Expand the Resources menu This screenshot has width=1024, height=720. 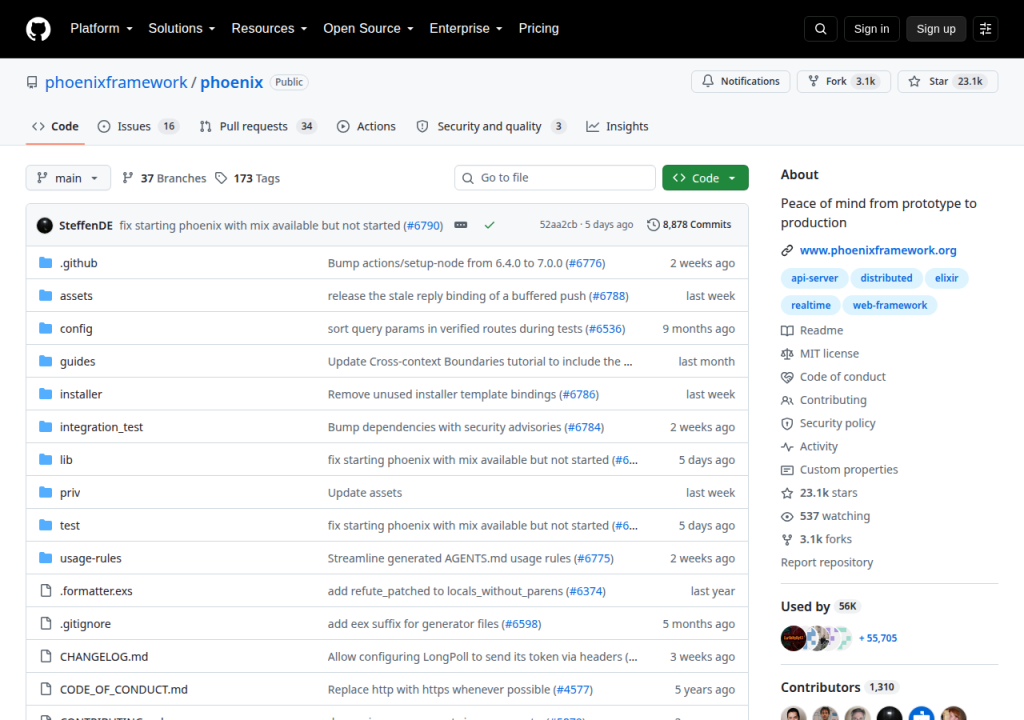(268, 29)
